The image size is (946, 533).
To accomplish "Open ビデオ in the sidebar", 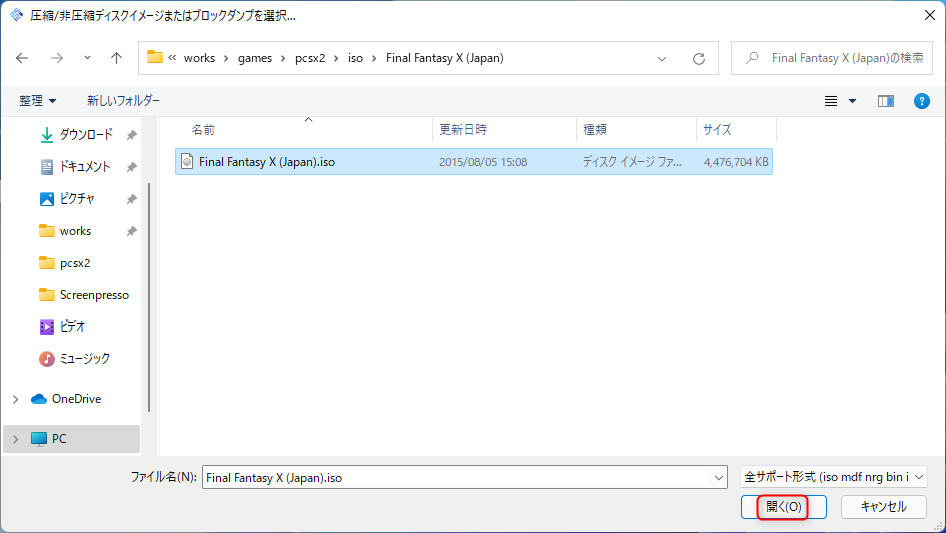I will 72,327.
